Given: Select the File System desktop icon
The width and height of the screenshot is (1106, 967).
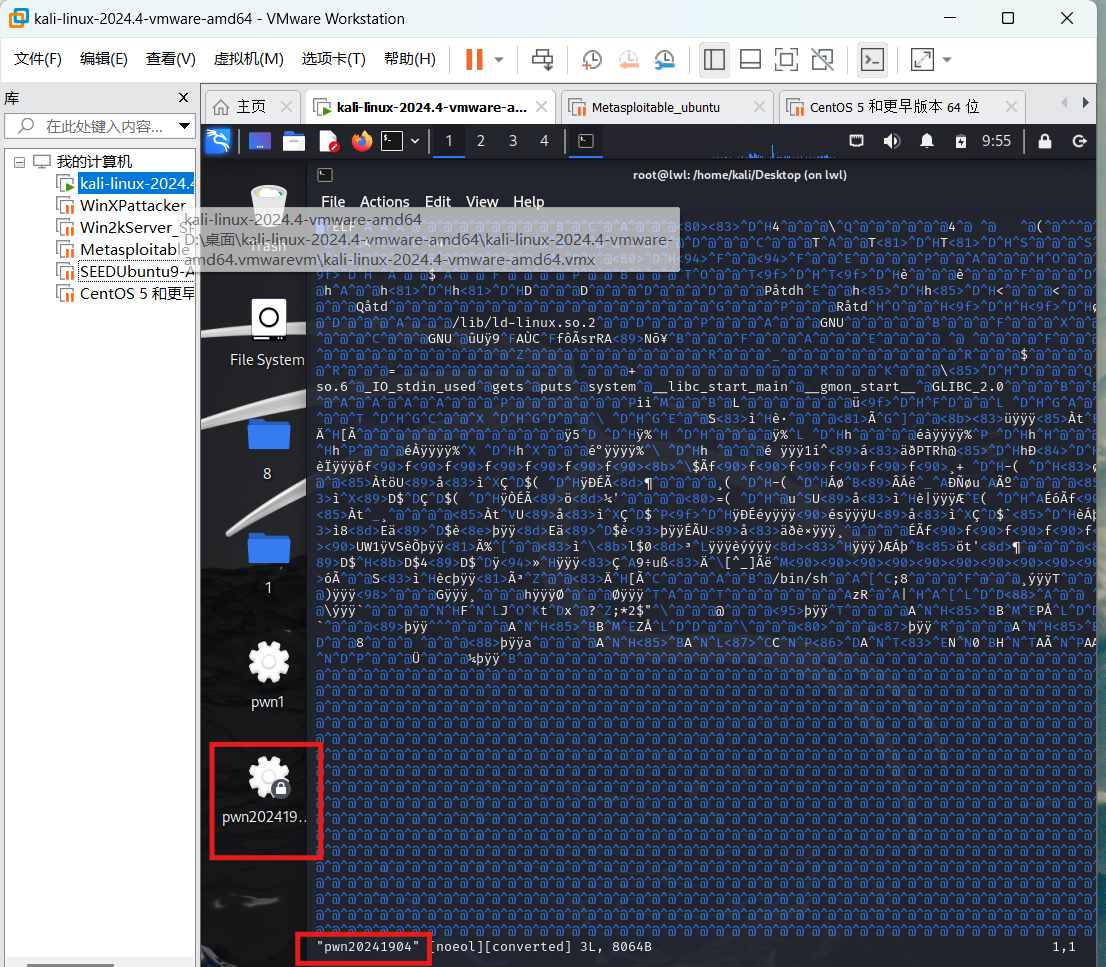Looking at the screenshot, I should click(267, 333).
